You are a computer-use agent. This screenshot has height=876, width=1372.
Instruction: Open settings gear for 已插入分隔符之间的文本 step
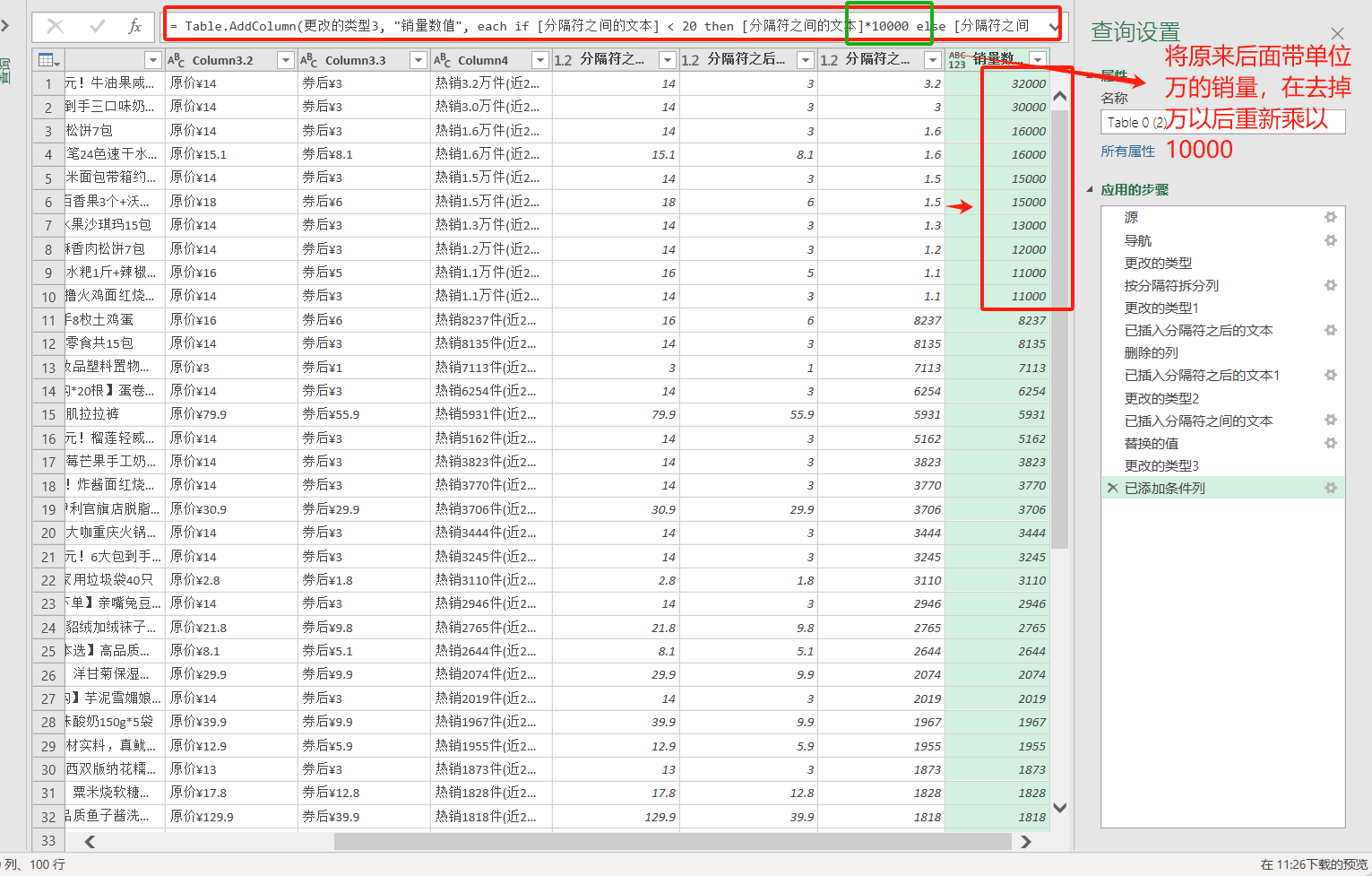1331,420
